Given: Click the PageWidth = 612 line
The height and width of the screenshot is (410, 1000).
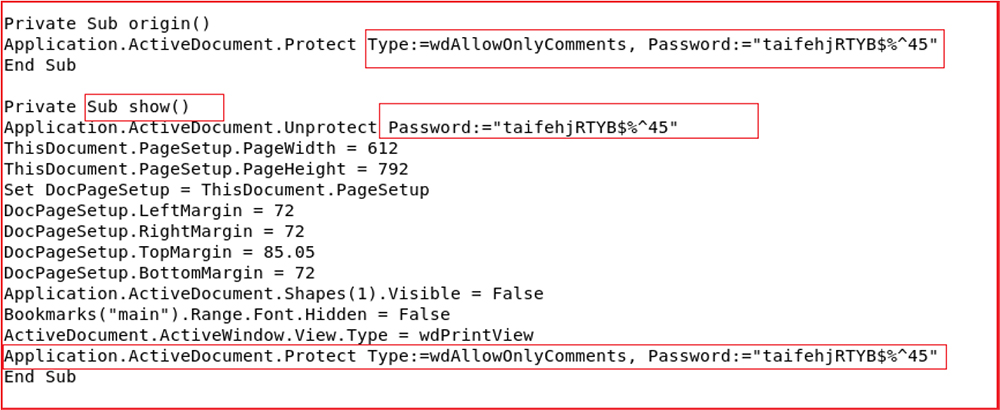Looking at the screenshot, I should coord(201,149).
